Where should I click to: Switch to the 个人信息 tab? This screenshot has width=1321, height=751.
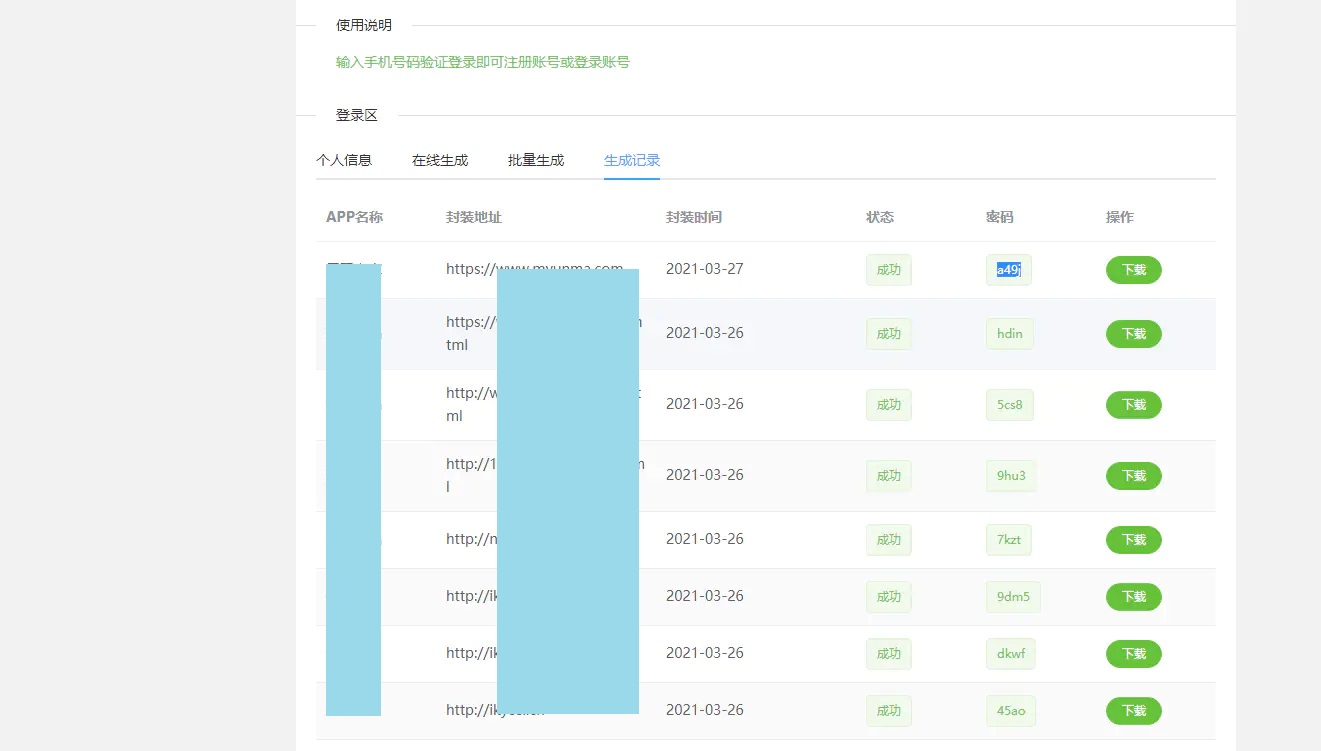[345, 159]
